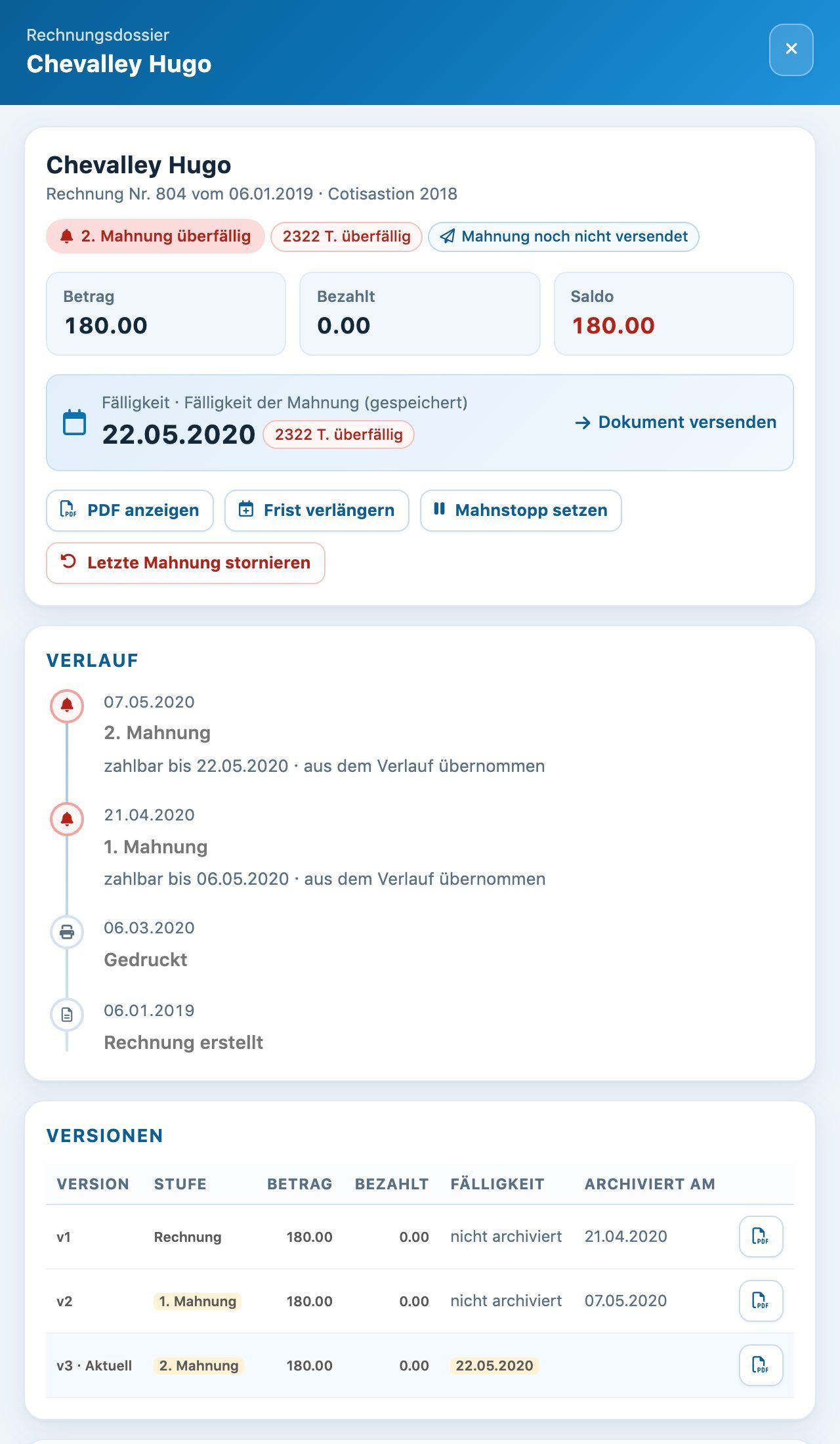840x1444 pixels.
Task: Click PDF anzeigen button
Action: coord(130,511)
